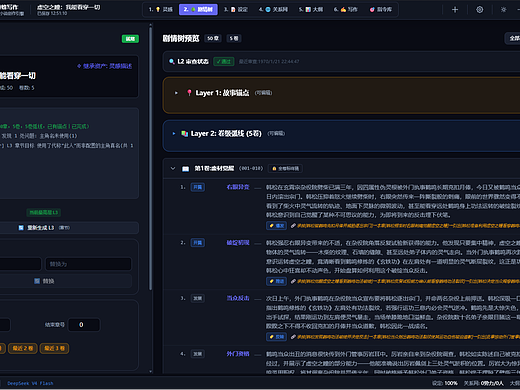Click the 关系网 stats in status bar
Screen dimensions: 520x390
[x=484, y=383]
